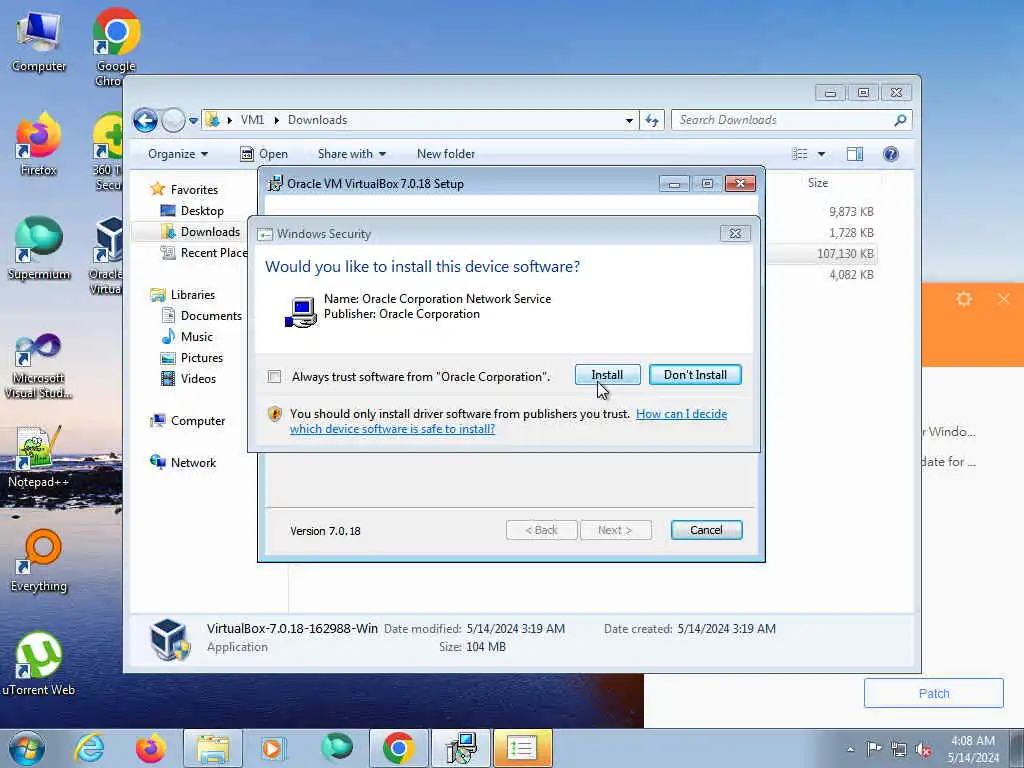
Task: Click VirtualBox installer icon in details pane
Action: [x=170, y=639]
